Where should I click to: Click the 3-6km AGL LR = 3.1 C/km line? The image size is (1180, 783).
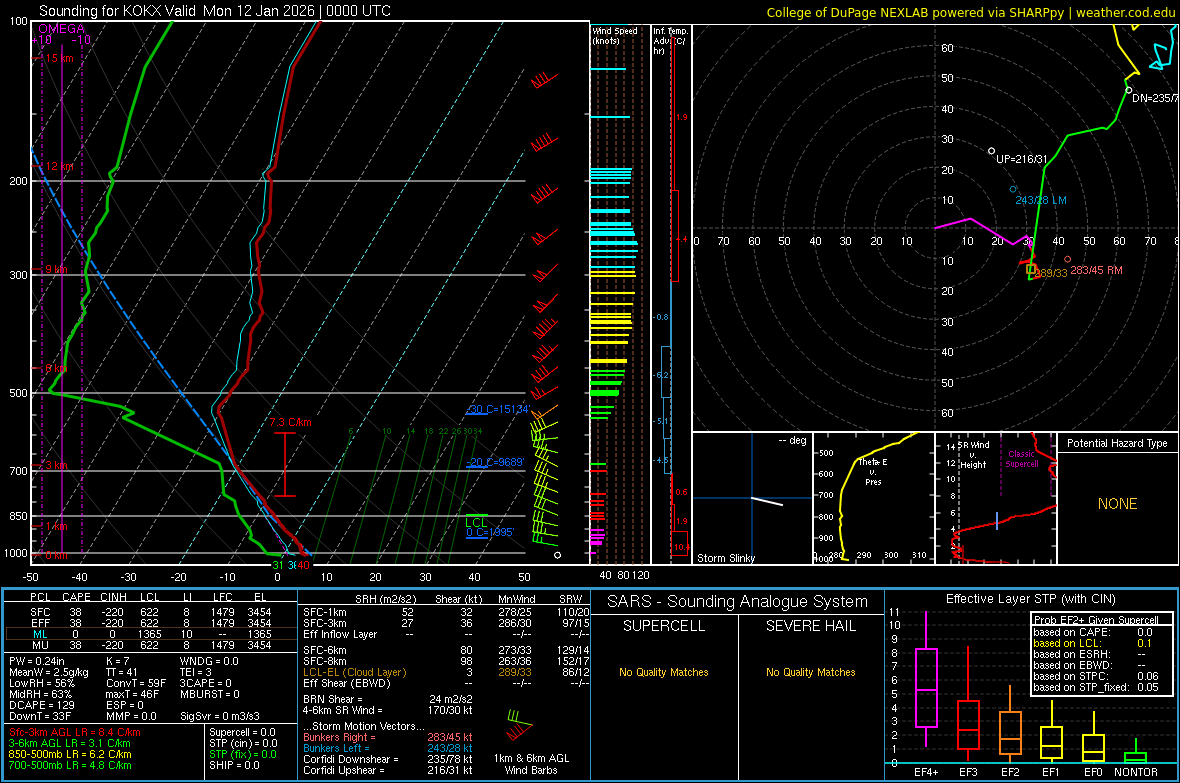[69, 743]
